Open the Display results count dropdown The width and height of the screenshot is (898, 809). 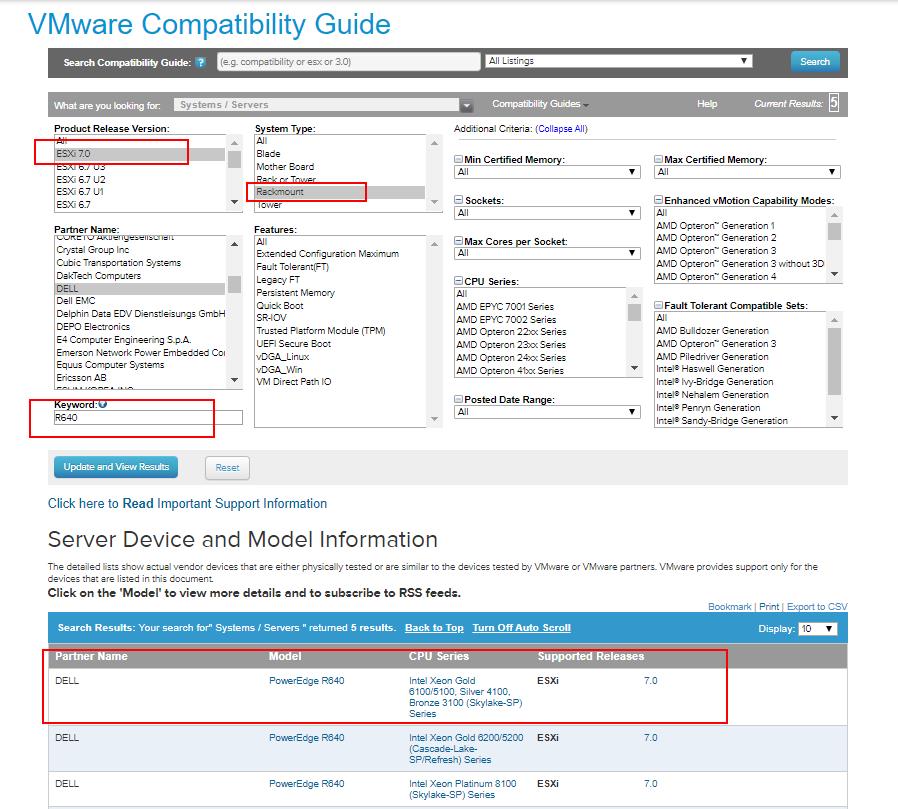[x=817, y=629]
